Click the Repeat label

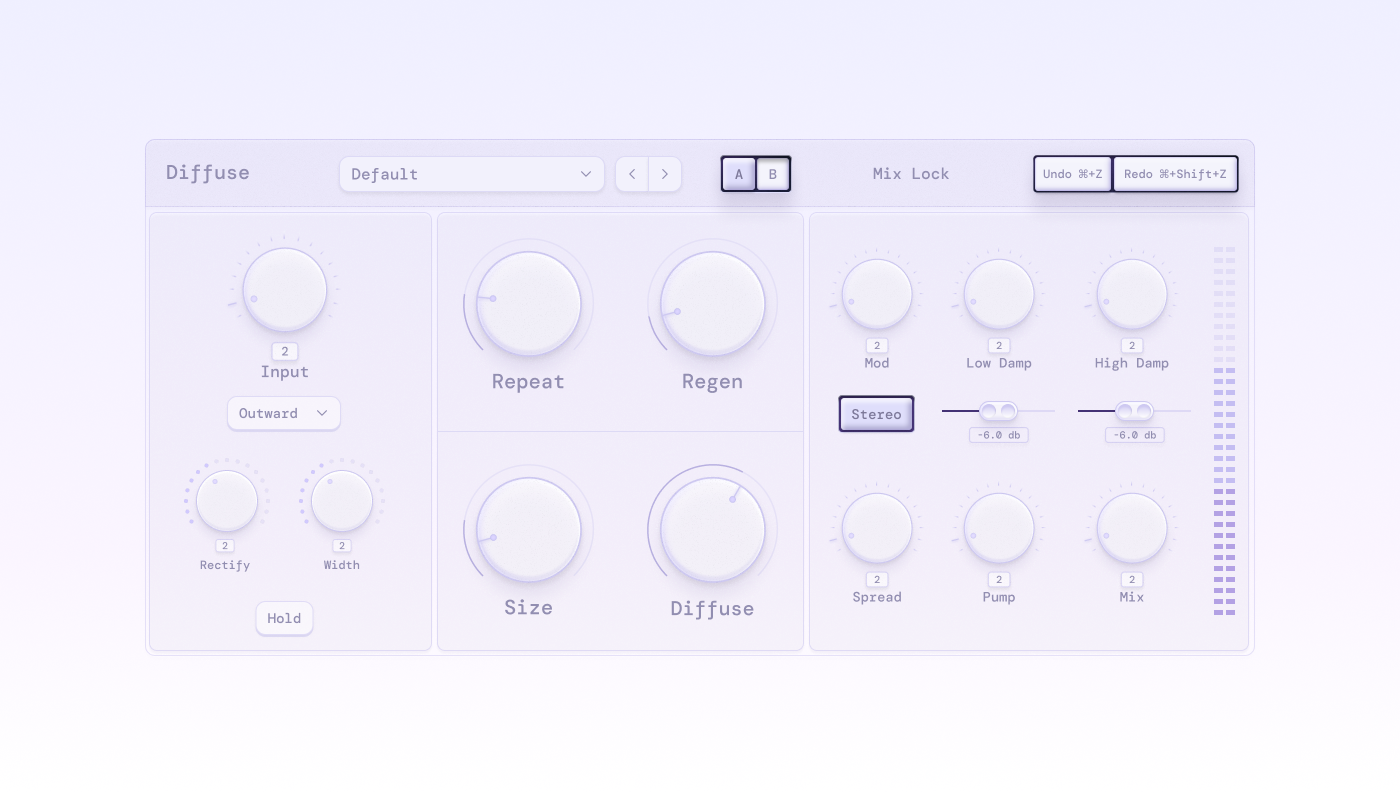[x=529, y=382]
